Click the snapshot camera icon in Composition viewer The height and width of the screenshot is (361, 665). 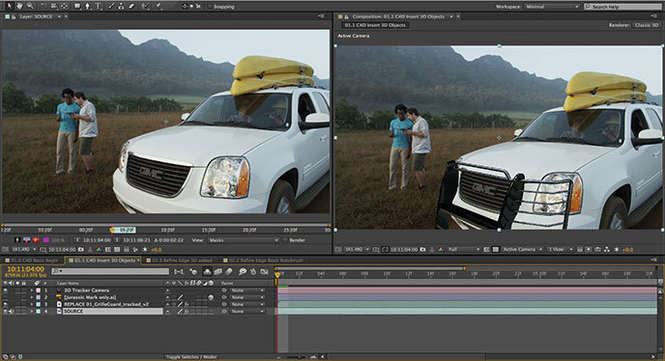pyautogui.click(x=423, y=249)
